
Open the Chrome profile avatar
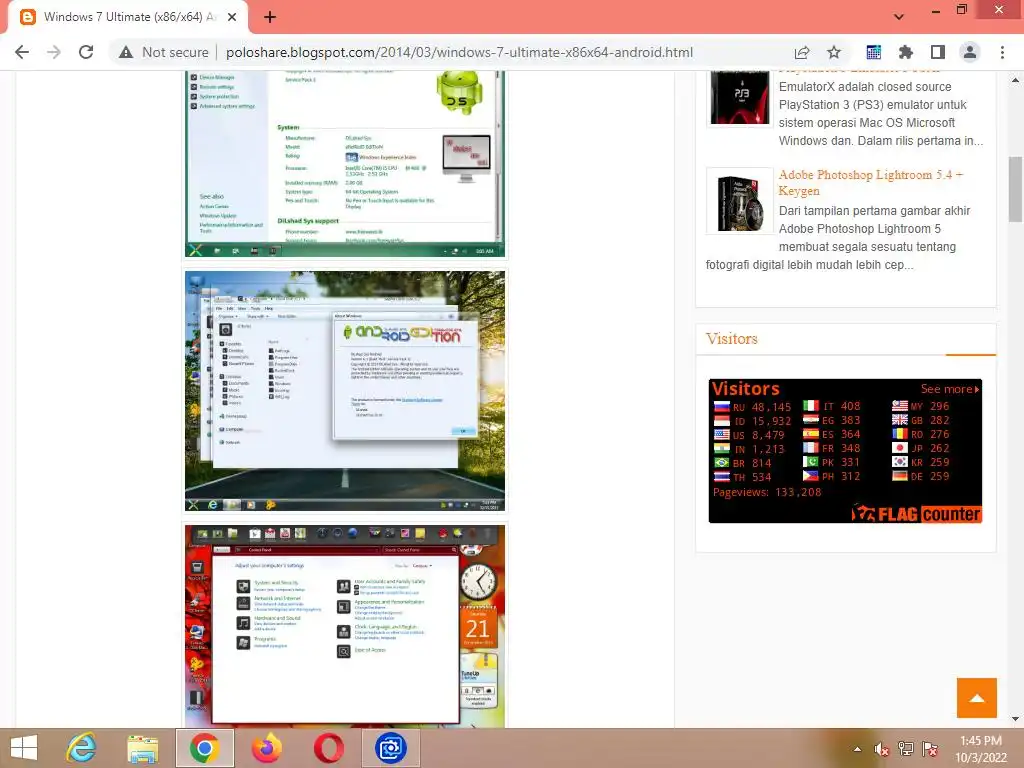point(970,52)
